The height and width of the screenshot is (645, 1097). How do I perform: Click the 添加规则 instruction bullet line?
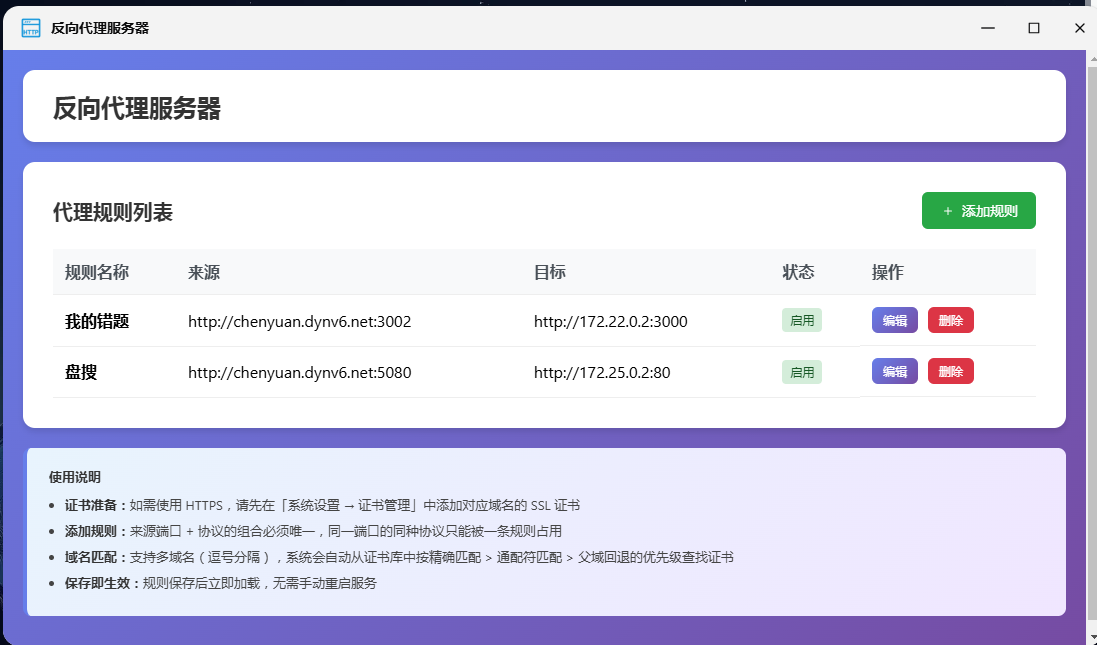[313, 531]
